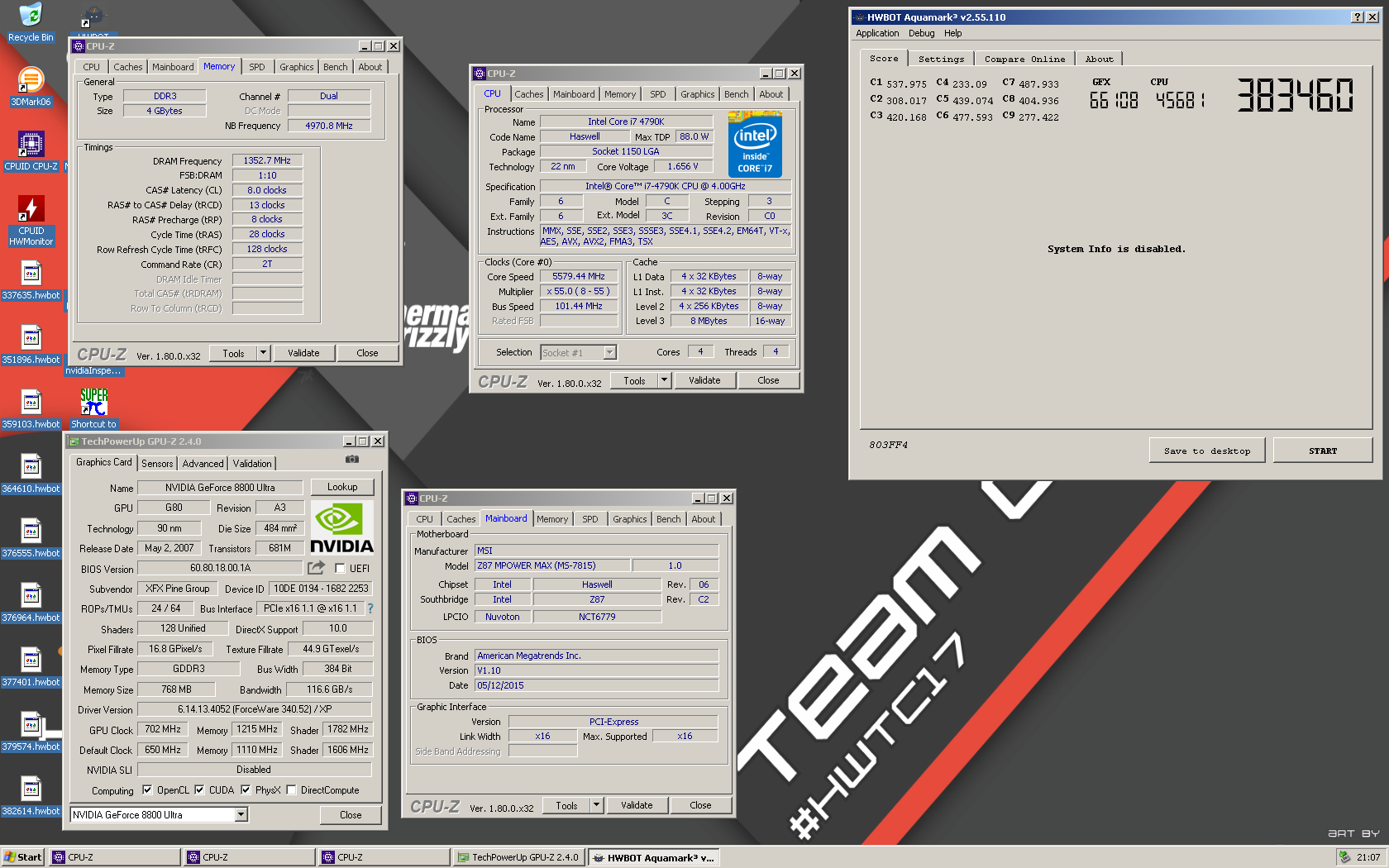The image size is (1389, 868).
Task: Click Close button in GPU-Z
Action: tap(351, 815)
